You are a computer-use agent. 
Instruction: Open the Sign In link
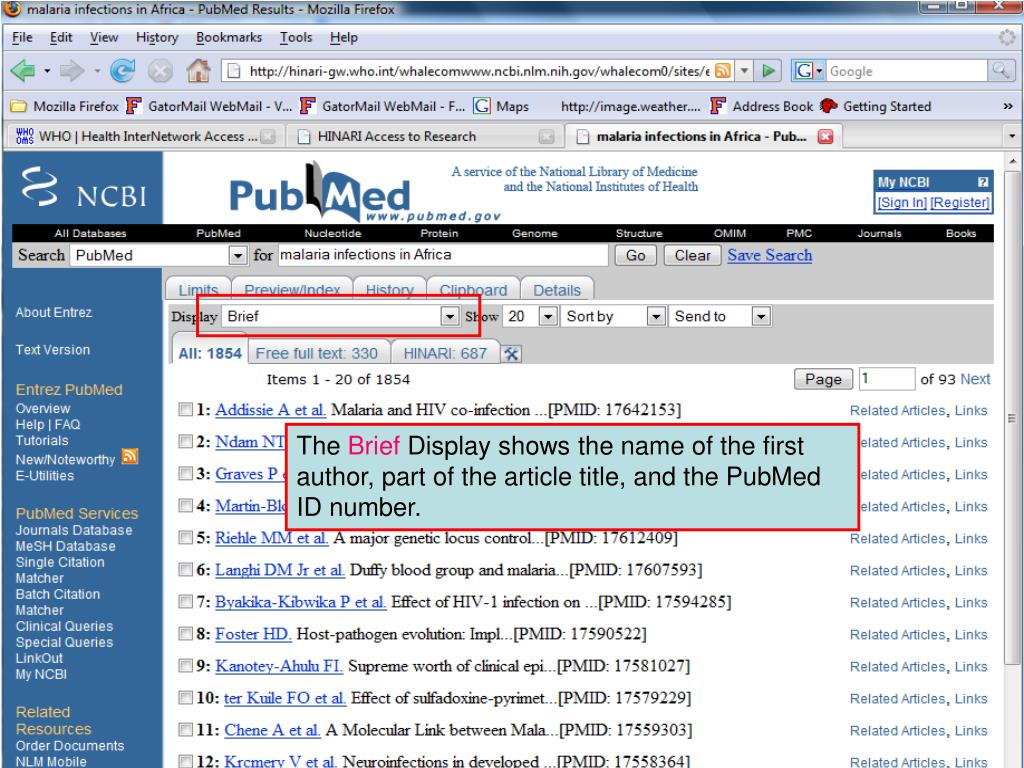point(901,202)
